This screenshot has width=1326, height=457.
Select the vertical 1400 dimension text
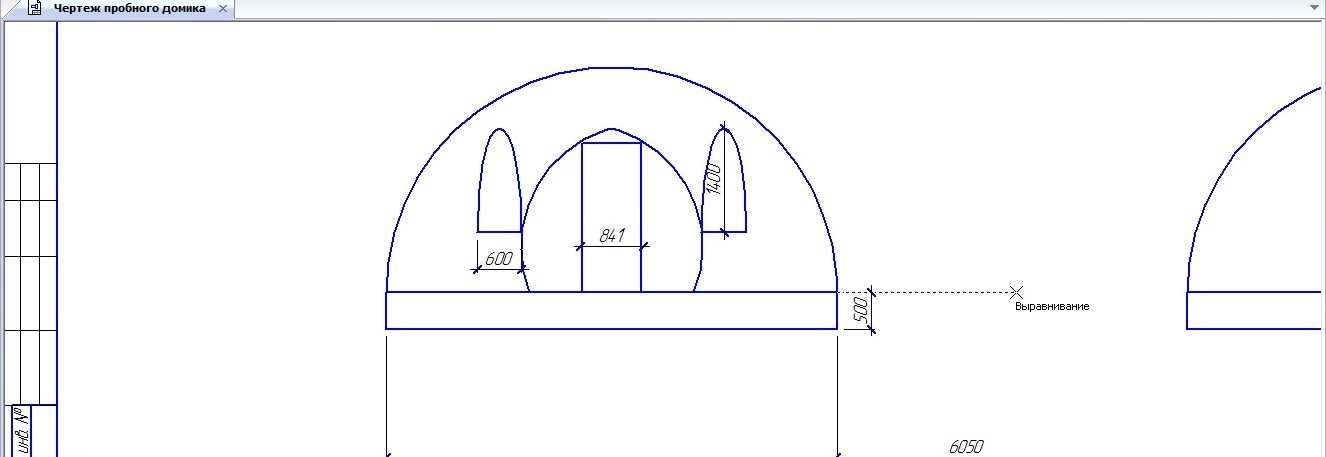point(713,179)
